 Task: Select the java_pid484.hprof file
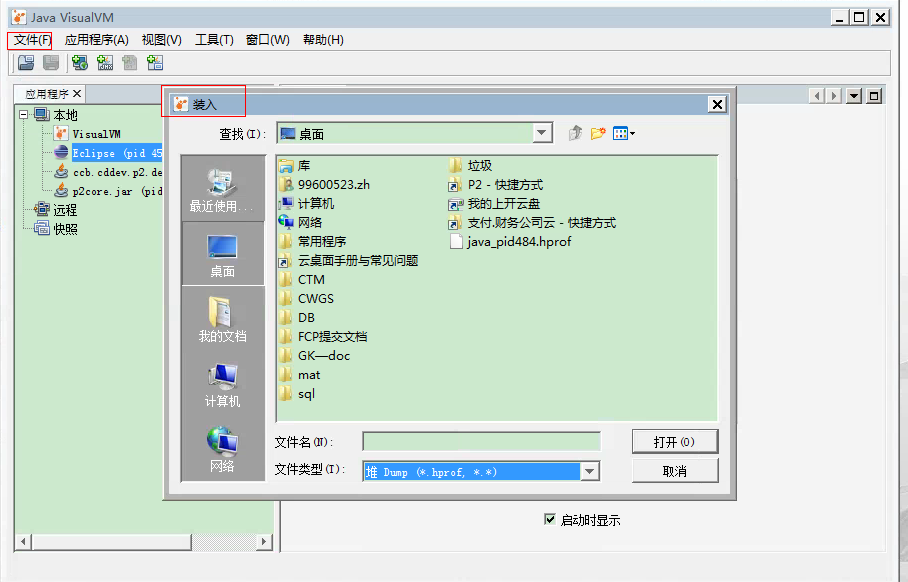[x=511, y=241]
